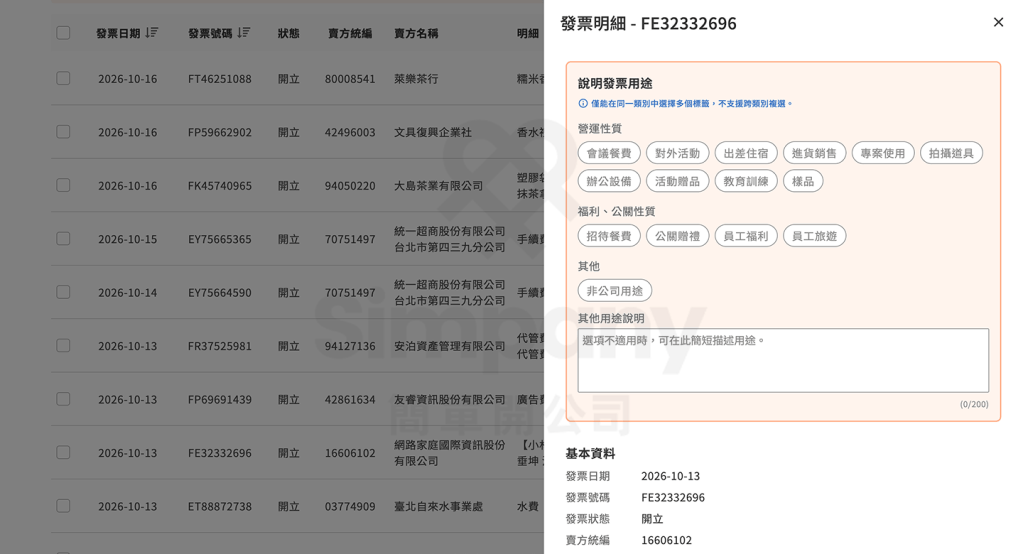Image resolution: width=1023 pixels, height=554 pixels.
Task: Select the 員工旅遊 tag
Action: 814,236
